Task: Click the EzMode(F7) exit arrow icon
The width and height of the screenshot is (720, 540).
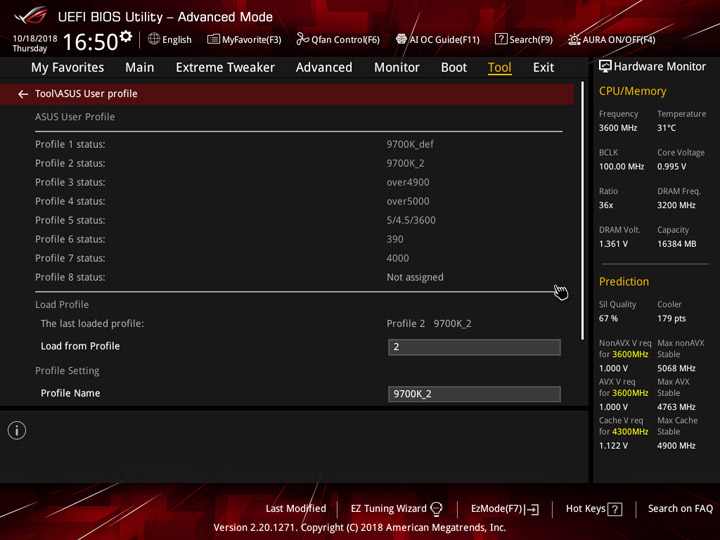Action: [532, 509]
